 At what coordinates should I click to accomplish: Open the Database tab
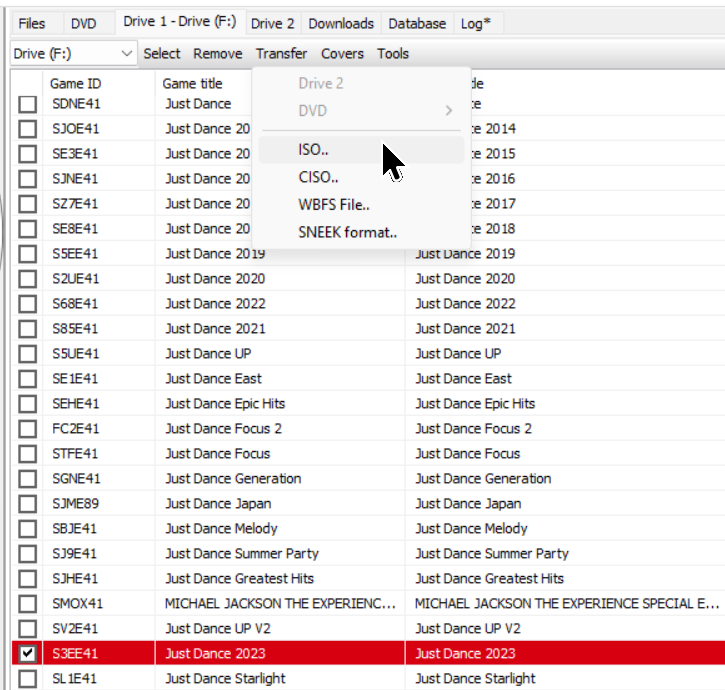pyautogui.click(x=417, y=23)
